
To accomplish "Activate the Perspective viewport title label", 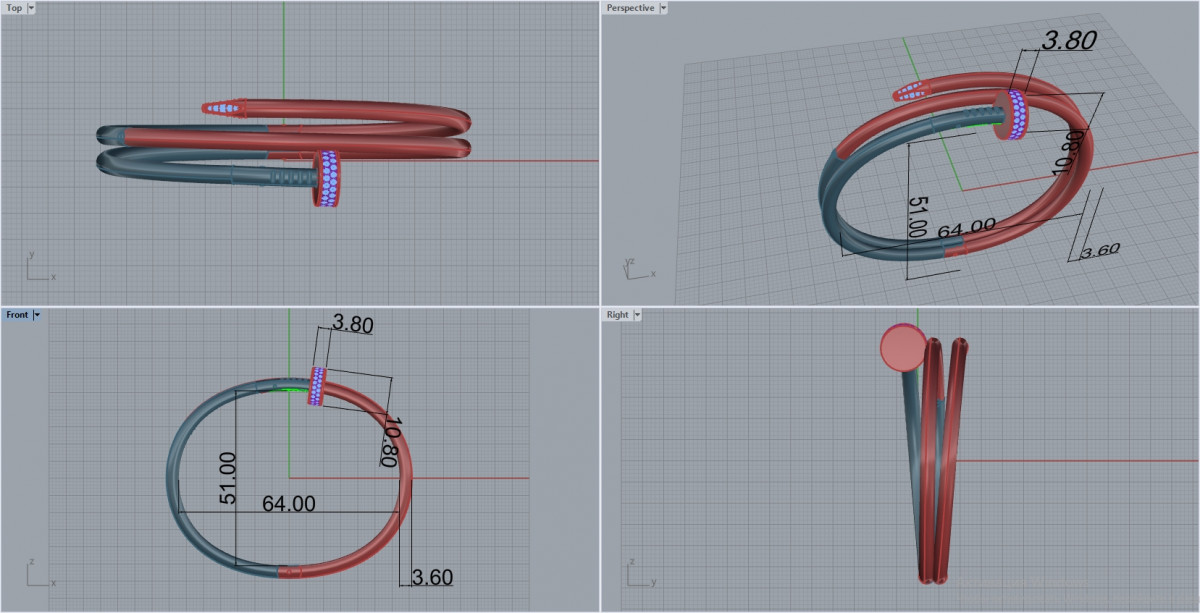I will (x=630, y=8).
